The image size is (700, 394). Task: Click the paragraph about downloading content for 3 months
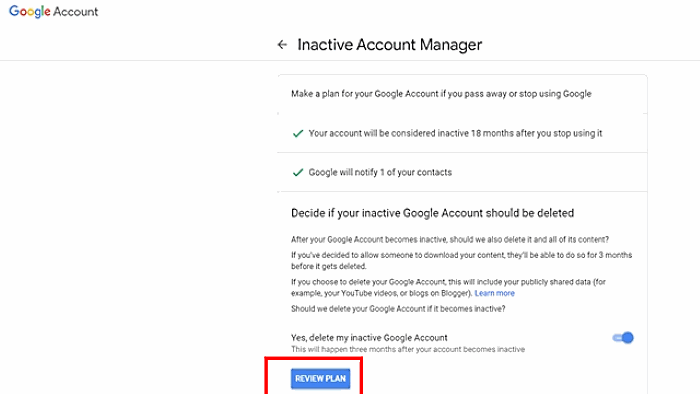pyautogui.click(x=462, y=261)
